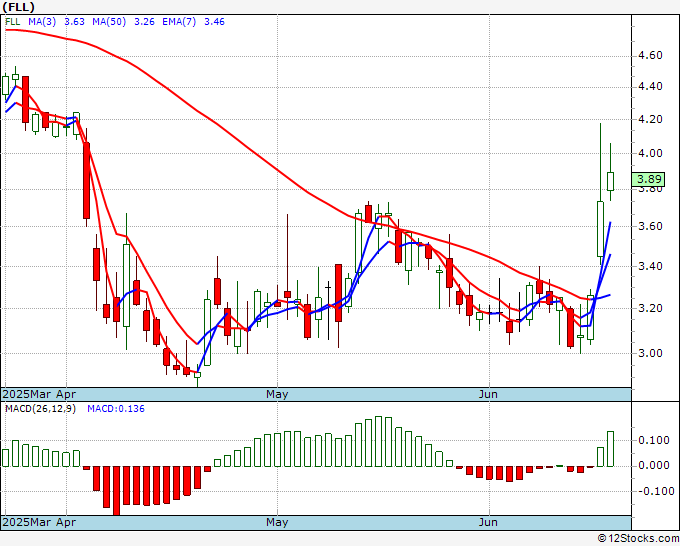Click the 4.20 price axis label
Viewport: 680px width, 546px height.
[x=650, y=119]
